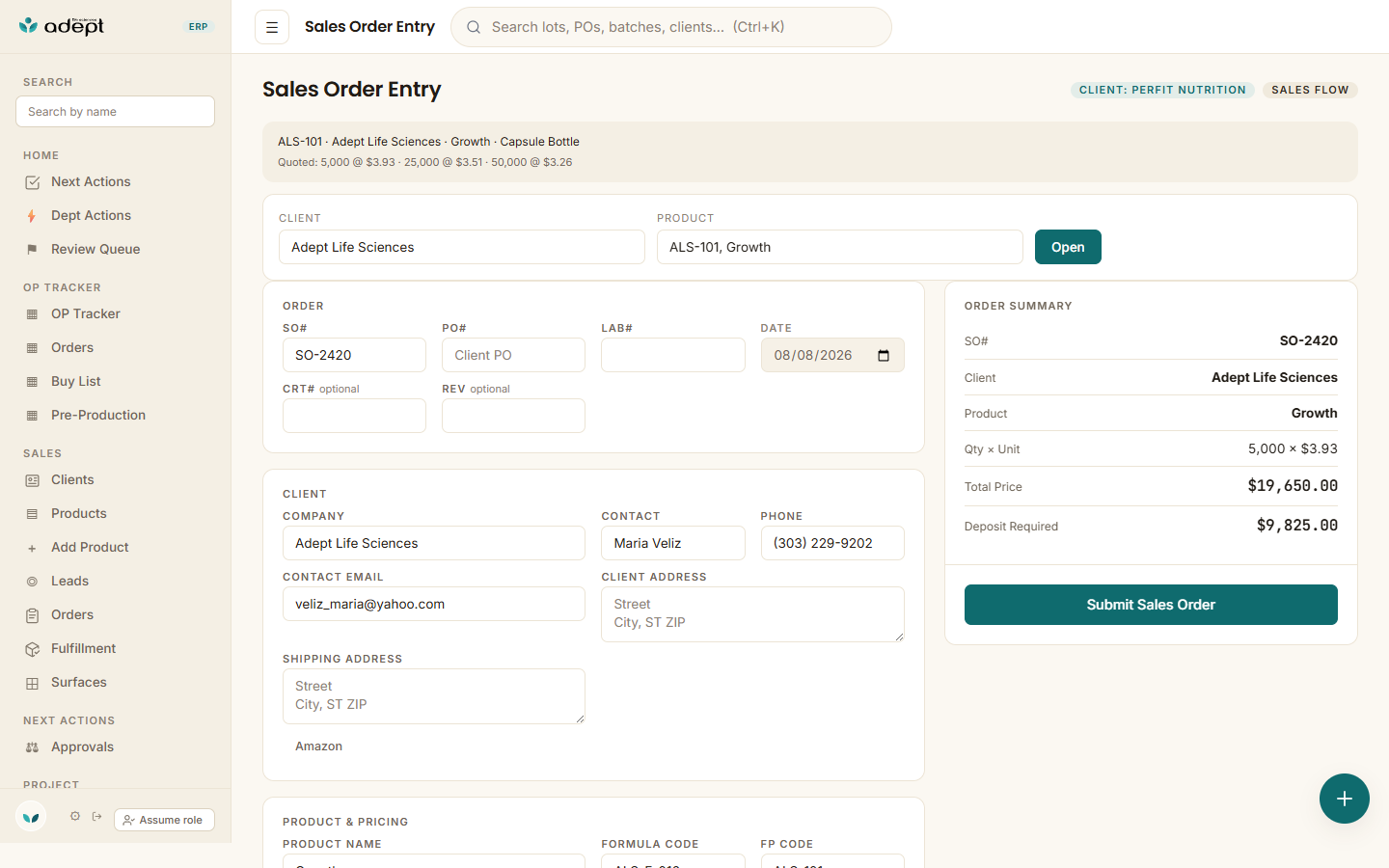Click the settings gear icon at sidebar bottom
Viewport: 1389px width, 868px height.
(x=74, y=816)
